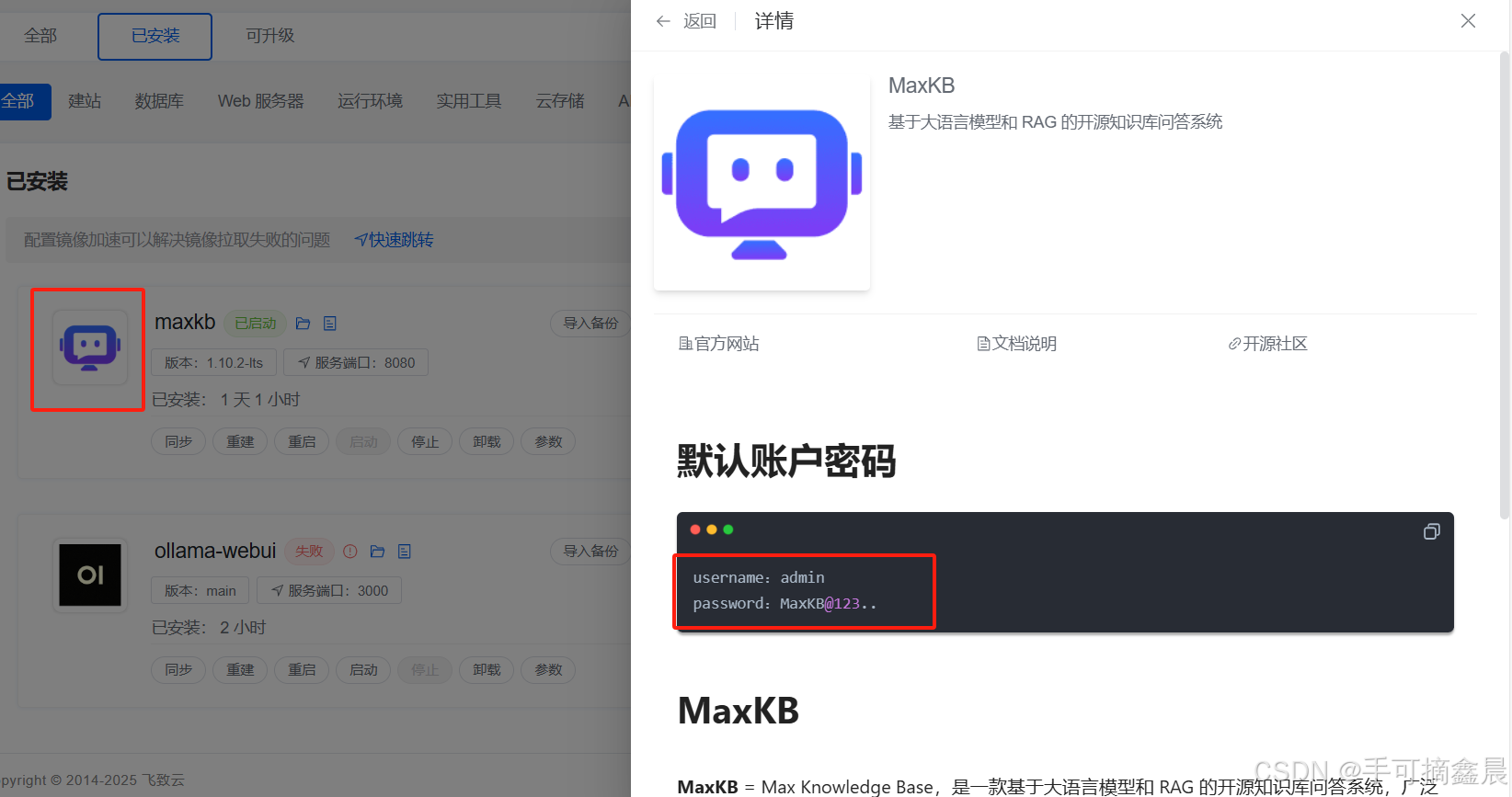Click 参数 button for maxkb
The width and height of the screenshot is (1512, 797).
548,442
